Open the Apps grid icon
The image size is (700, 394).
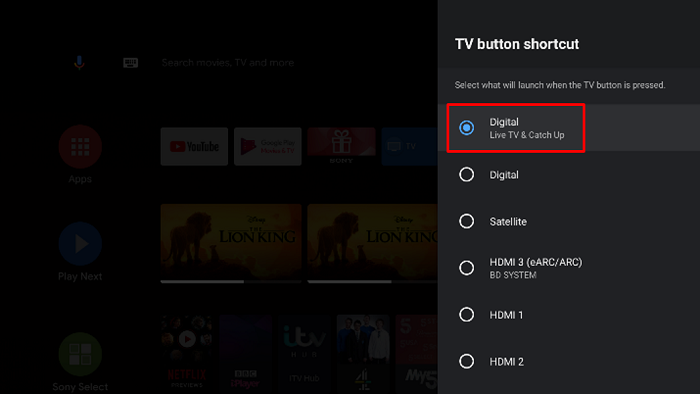point(80,147)
